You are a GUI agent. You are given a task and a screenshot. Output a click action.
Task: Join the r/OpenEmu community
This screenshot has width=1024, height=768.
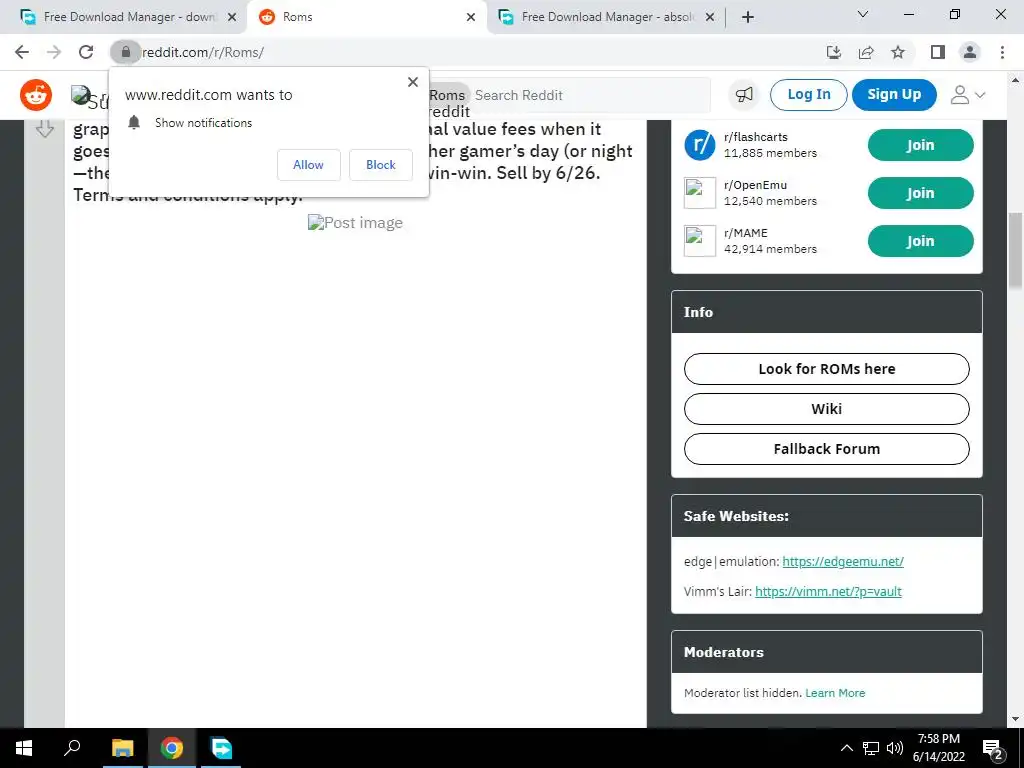pos(920,193)
